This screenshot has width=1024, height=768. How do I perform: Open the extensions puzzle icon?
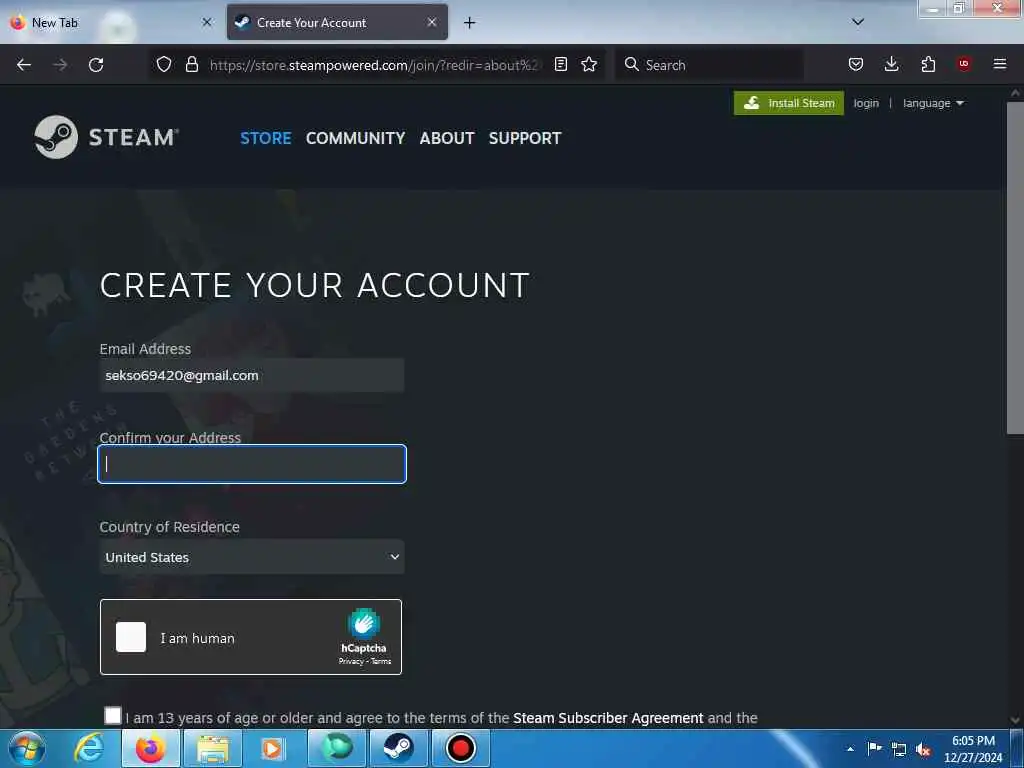pos(928,64)
